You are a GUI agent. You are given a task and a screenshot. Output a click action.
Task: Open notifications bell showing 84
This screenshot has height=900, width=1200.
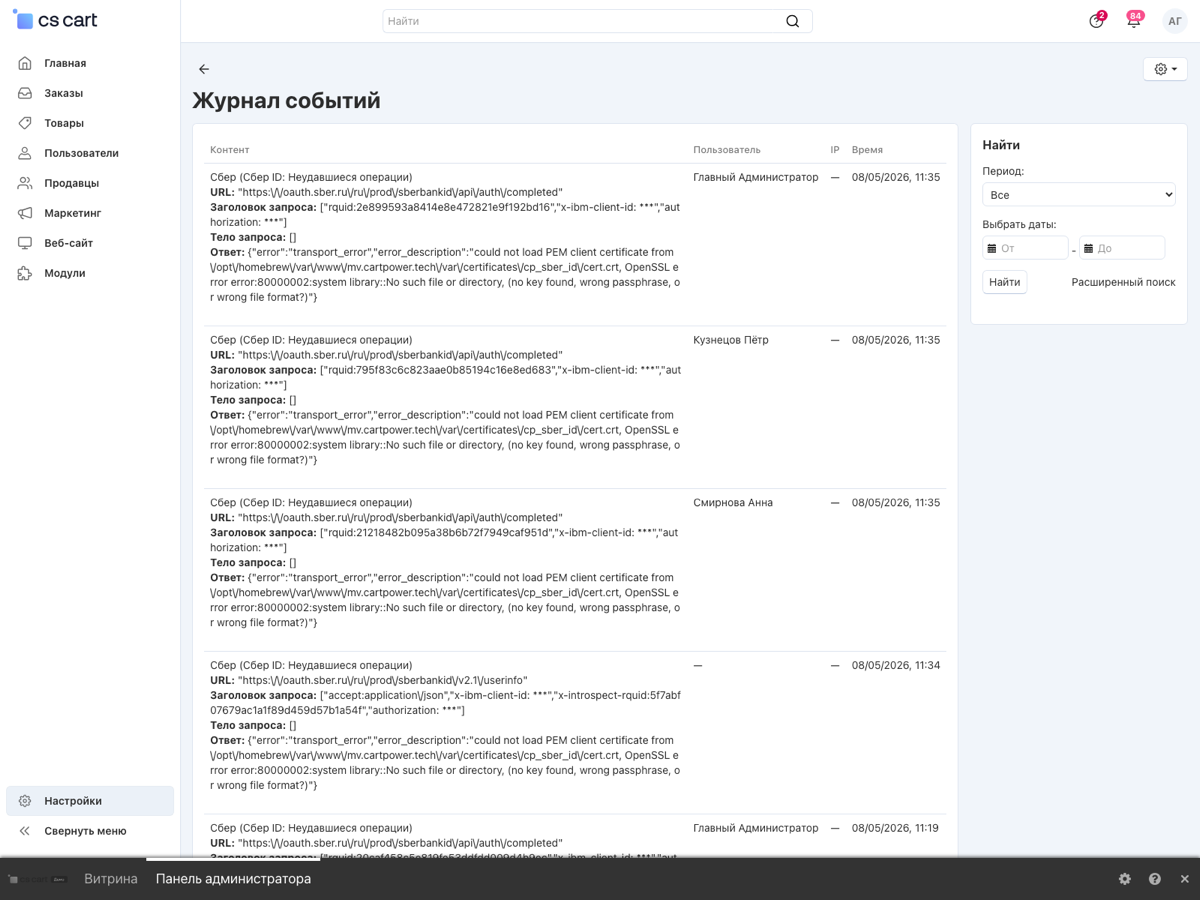(1134, 21)
